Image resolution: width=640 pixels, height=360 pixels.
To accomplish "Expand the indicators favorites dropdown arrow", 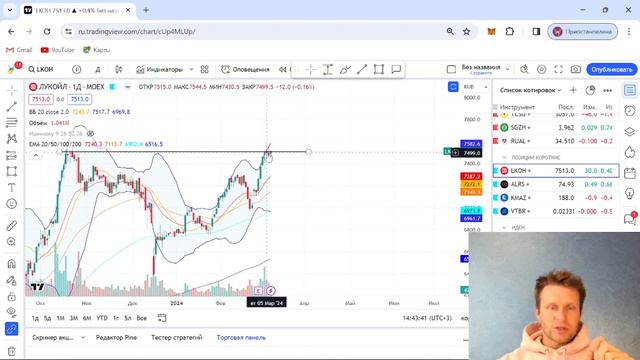I will click(x=191, y=69).
